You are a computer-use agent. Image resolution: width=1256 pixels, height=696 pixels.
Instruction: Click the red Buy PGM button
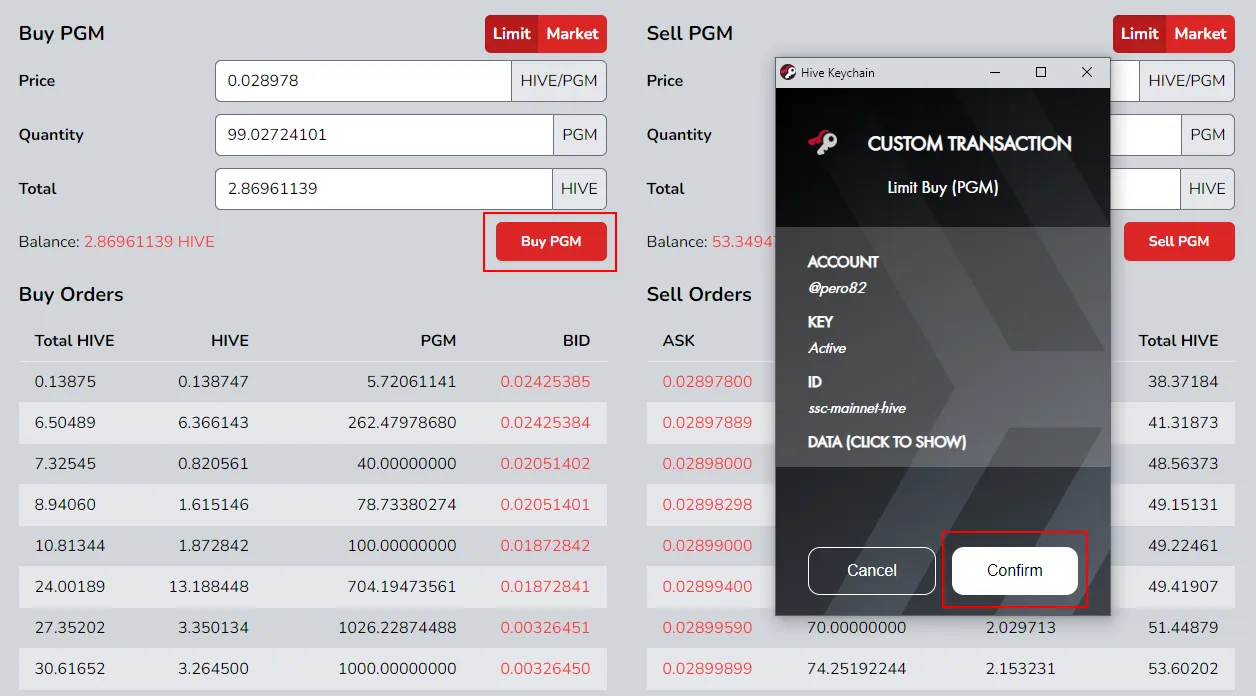coord(551,241)
